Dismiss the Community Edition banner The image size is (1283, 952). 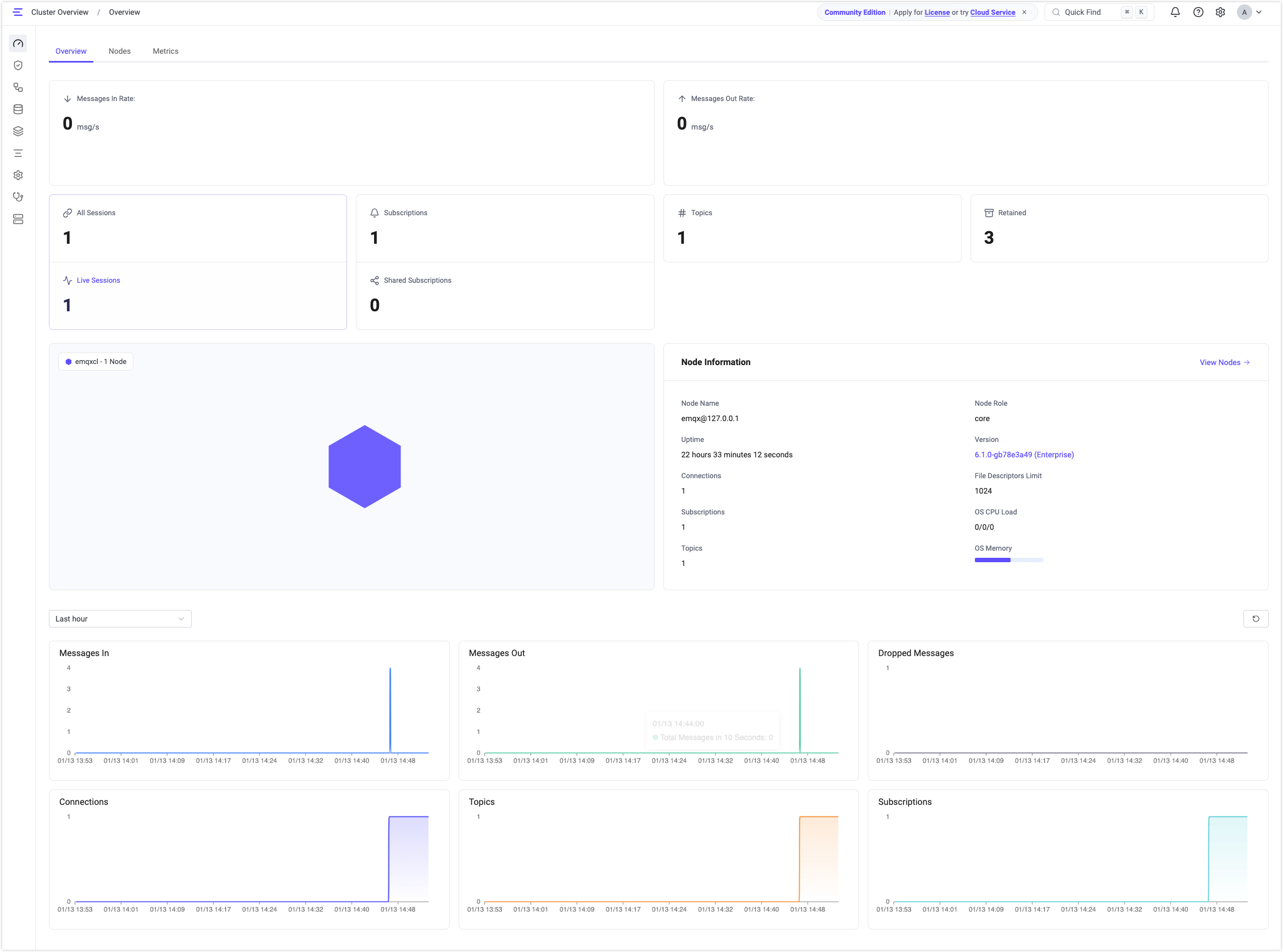(1024, 12)
